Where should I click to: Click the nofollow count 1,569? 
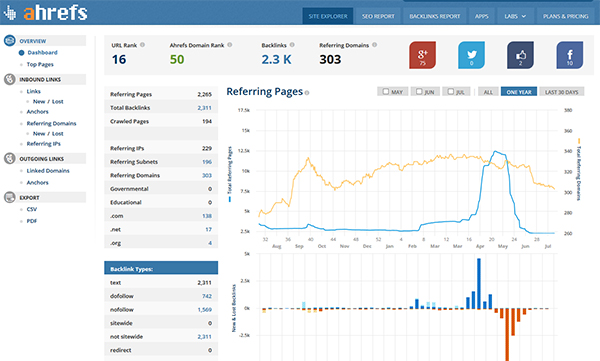pyautogui.click(x=204, y=310)
